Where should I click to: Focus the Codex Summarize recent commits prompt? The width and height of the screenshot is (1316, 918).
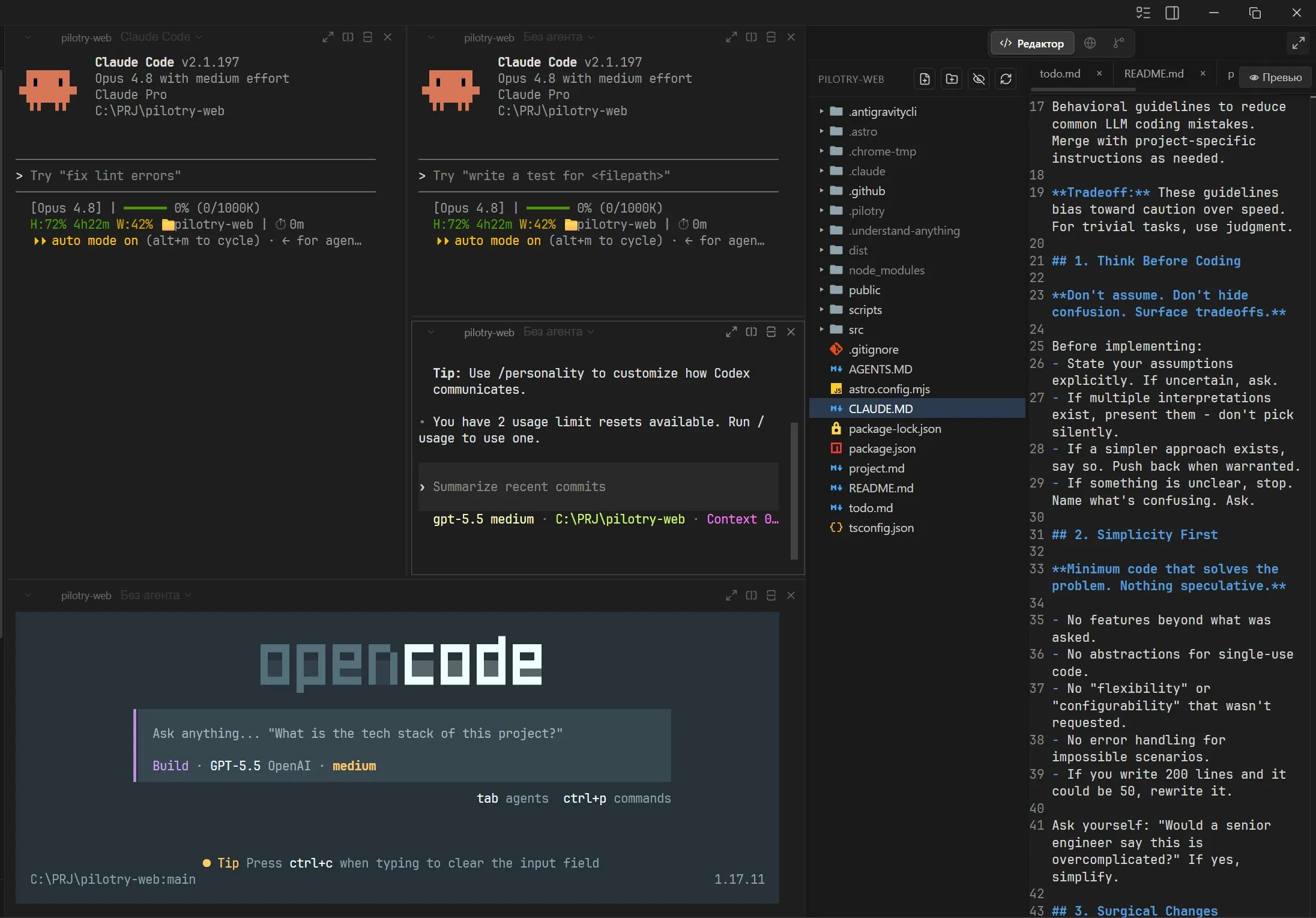[599, 487]
